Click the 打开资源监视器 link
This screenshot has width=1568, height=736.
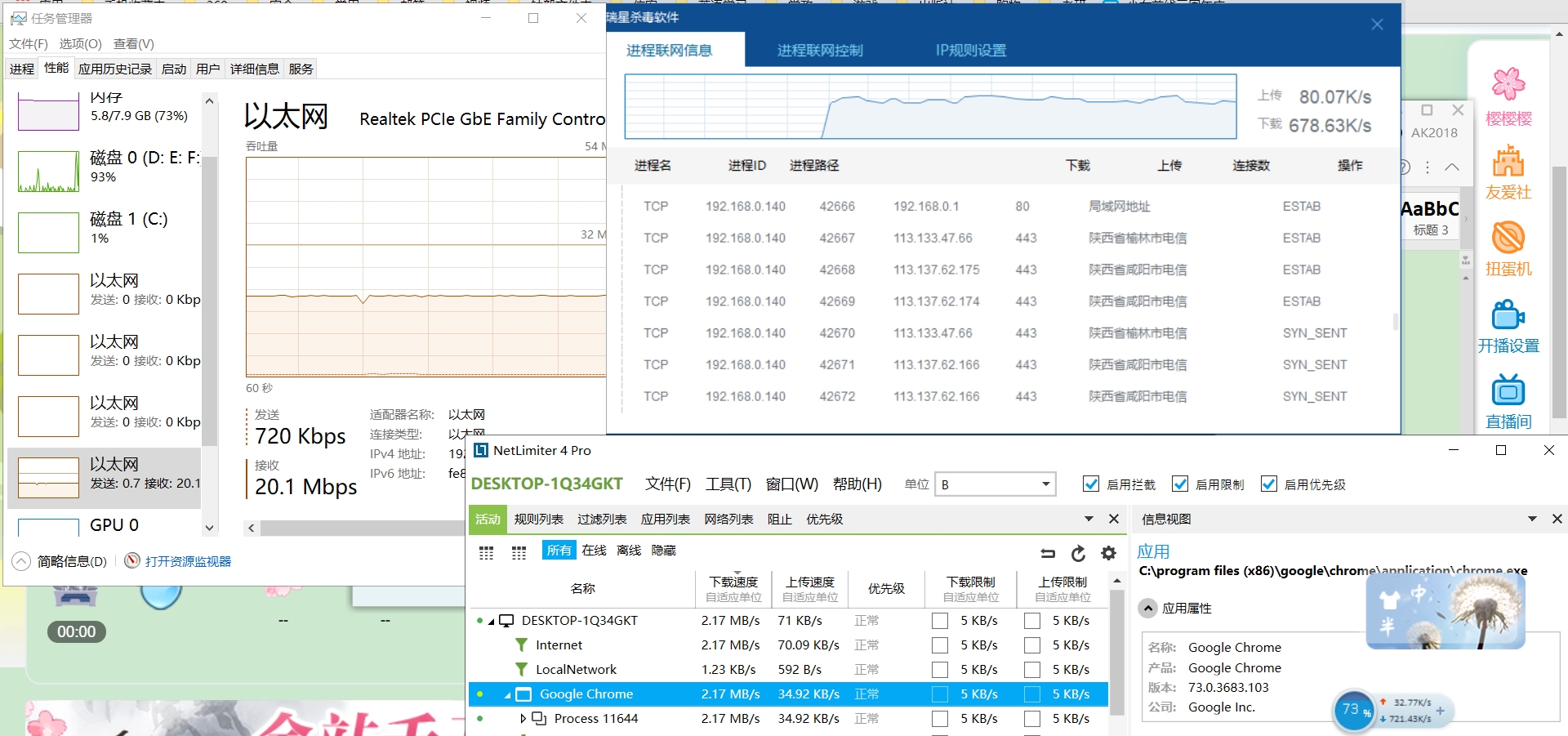click(188, 561)
